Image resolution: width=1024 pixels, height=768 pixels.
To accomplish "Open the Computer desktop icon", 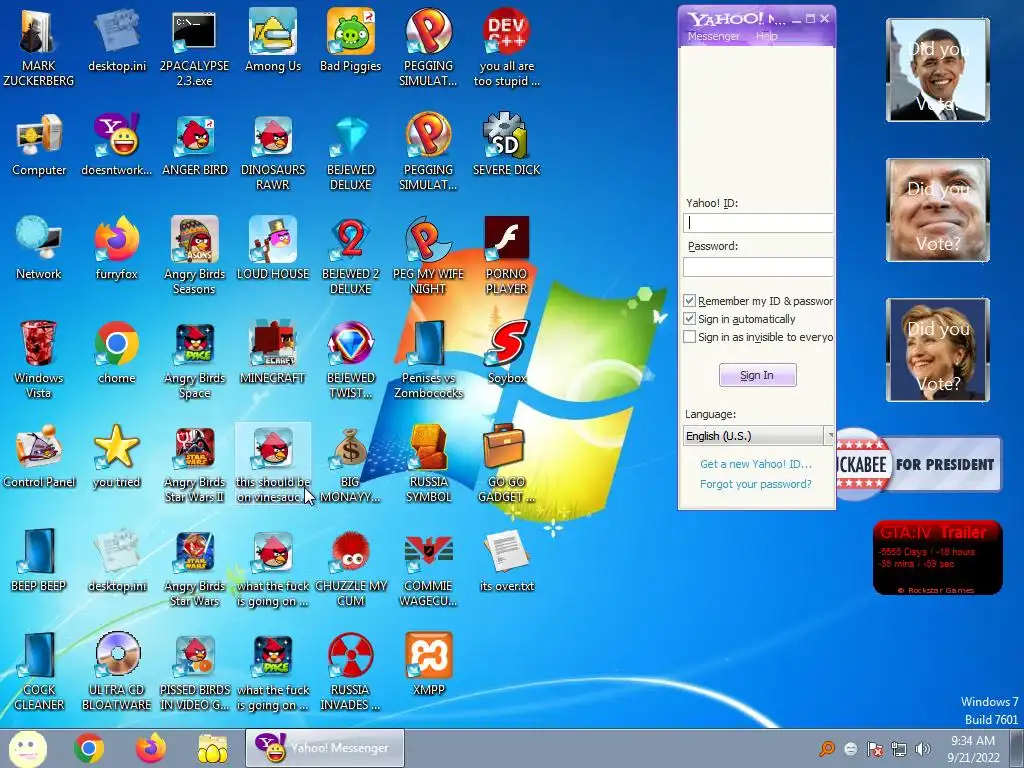I will click(39, 145).
